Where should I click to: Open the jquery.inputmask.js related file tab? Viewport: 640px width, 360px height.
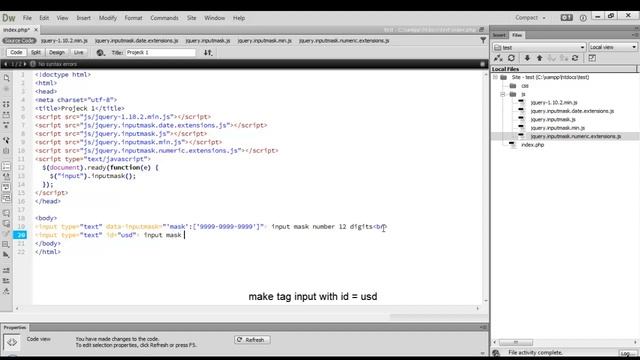click(208, 40)
